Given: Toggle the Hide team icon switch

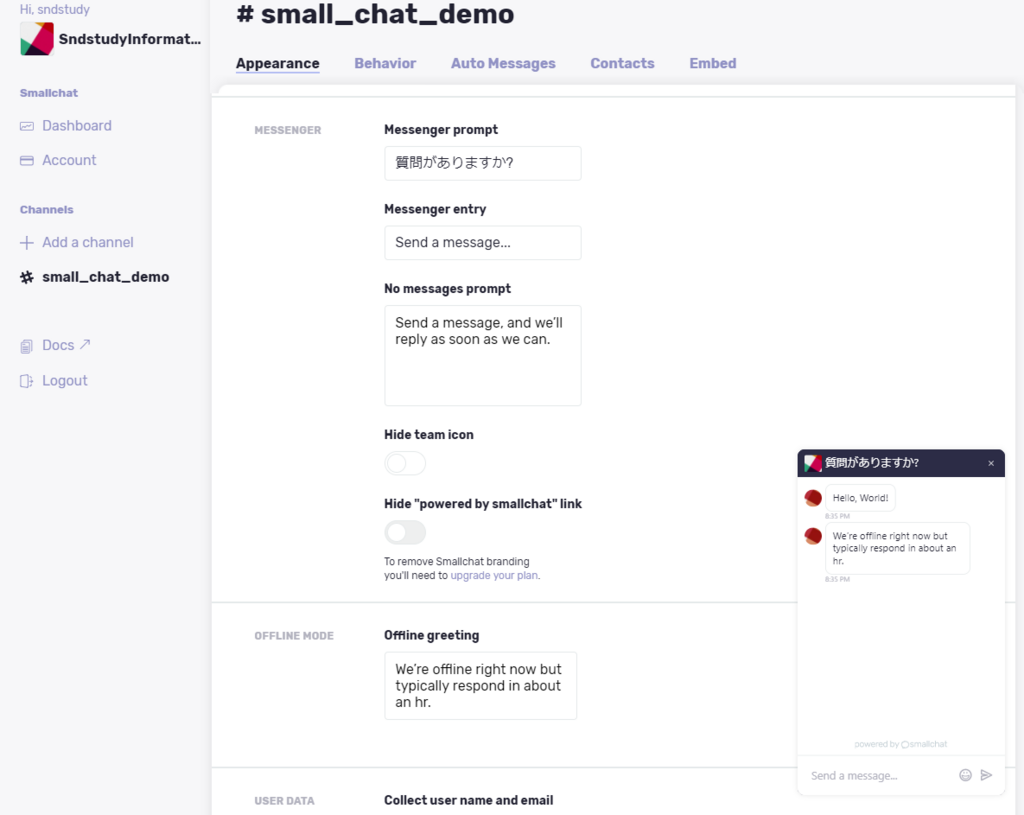Looking at the screenshot, I should (x=405, y=464).
